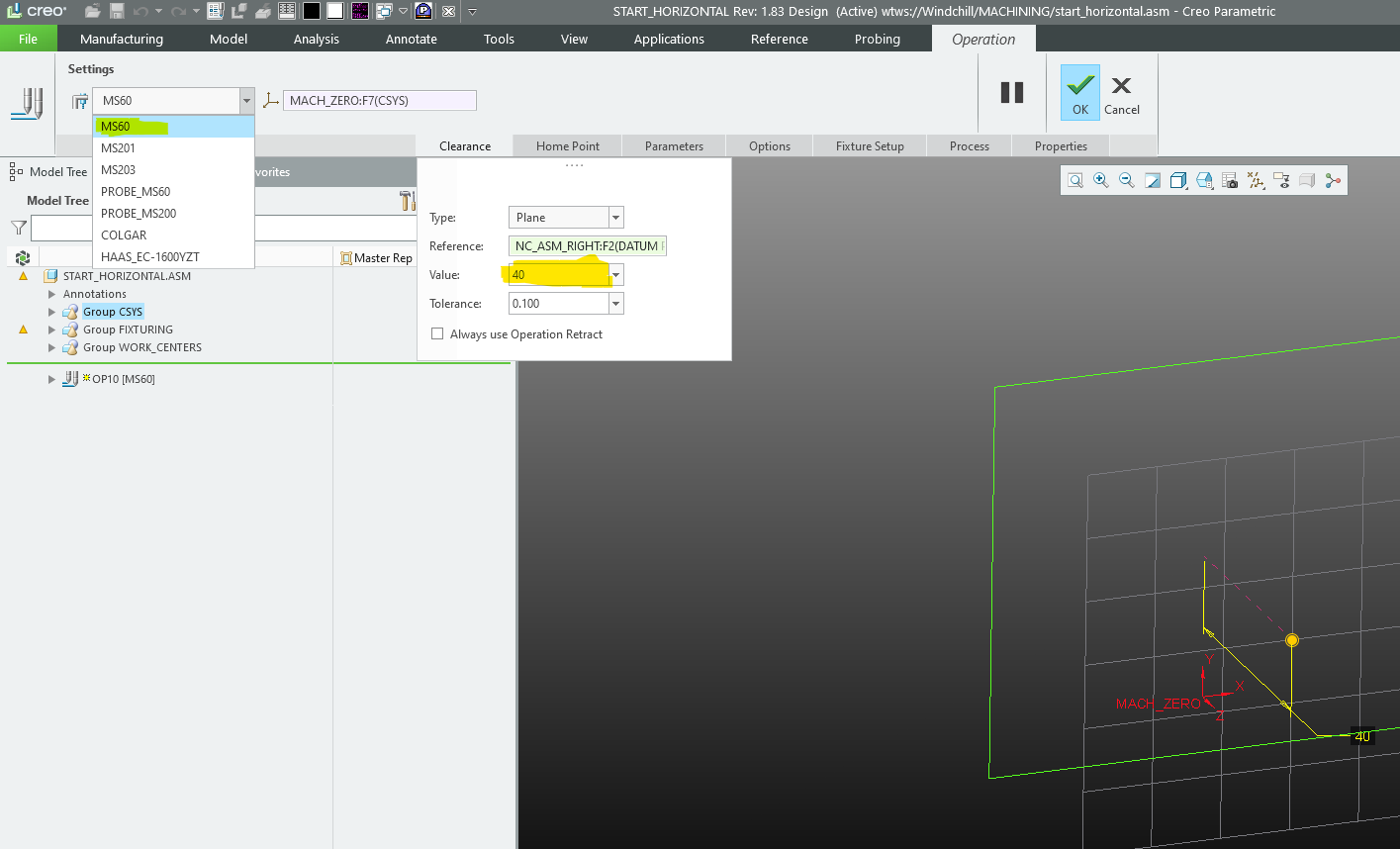Click the Saved Orientations view icon
1400x849 pixels.
(x=1204, y=180)
